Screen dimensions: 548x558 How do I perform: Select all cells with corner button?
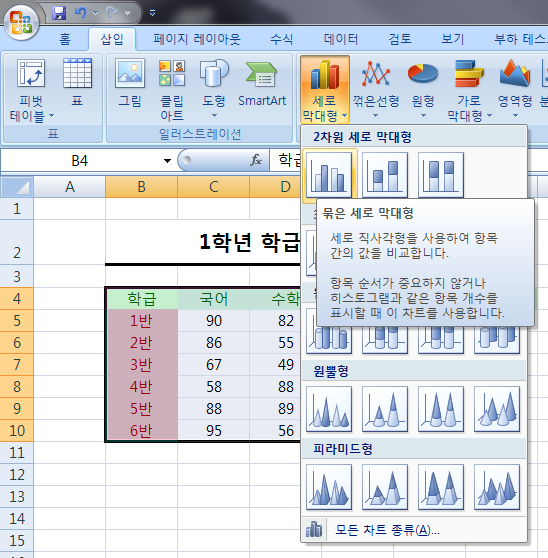(x=17, y=187)
